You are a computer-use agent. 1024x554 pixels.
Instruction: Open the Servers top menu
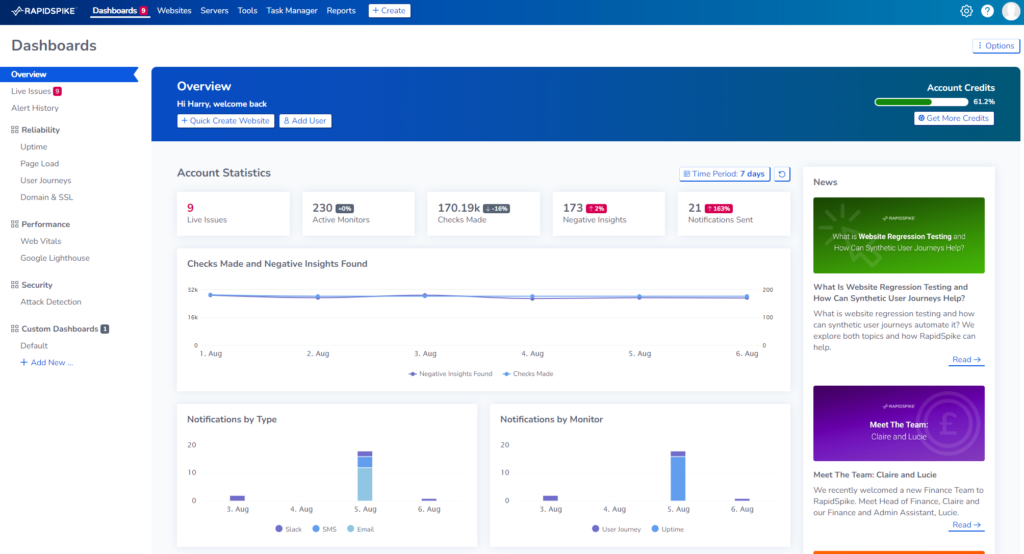214,10
